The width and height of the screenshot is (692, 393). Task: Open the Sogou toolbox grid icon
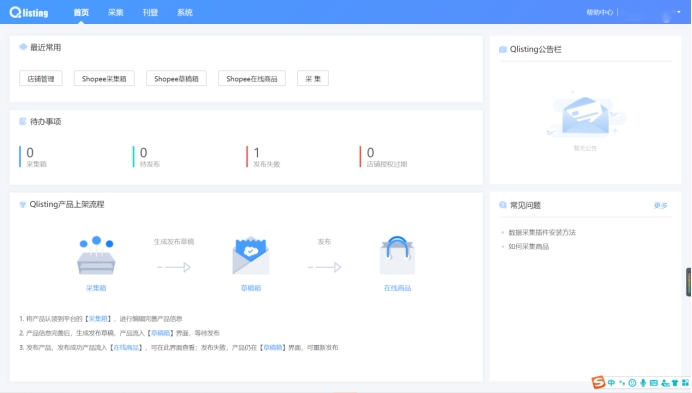pyautogui.click(x=685, y=383)
